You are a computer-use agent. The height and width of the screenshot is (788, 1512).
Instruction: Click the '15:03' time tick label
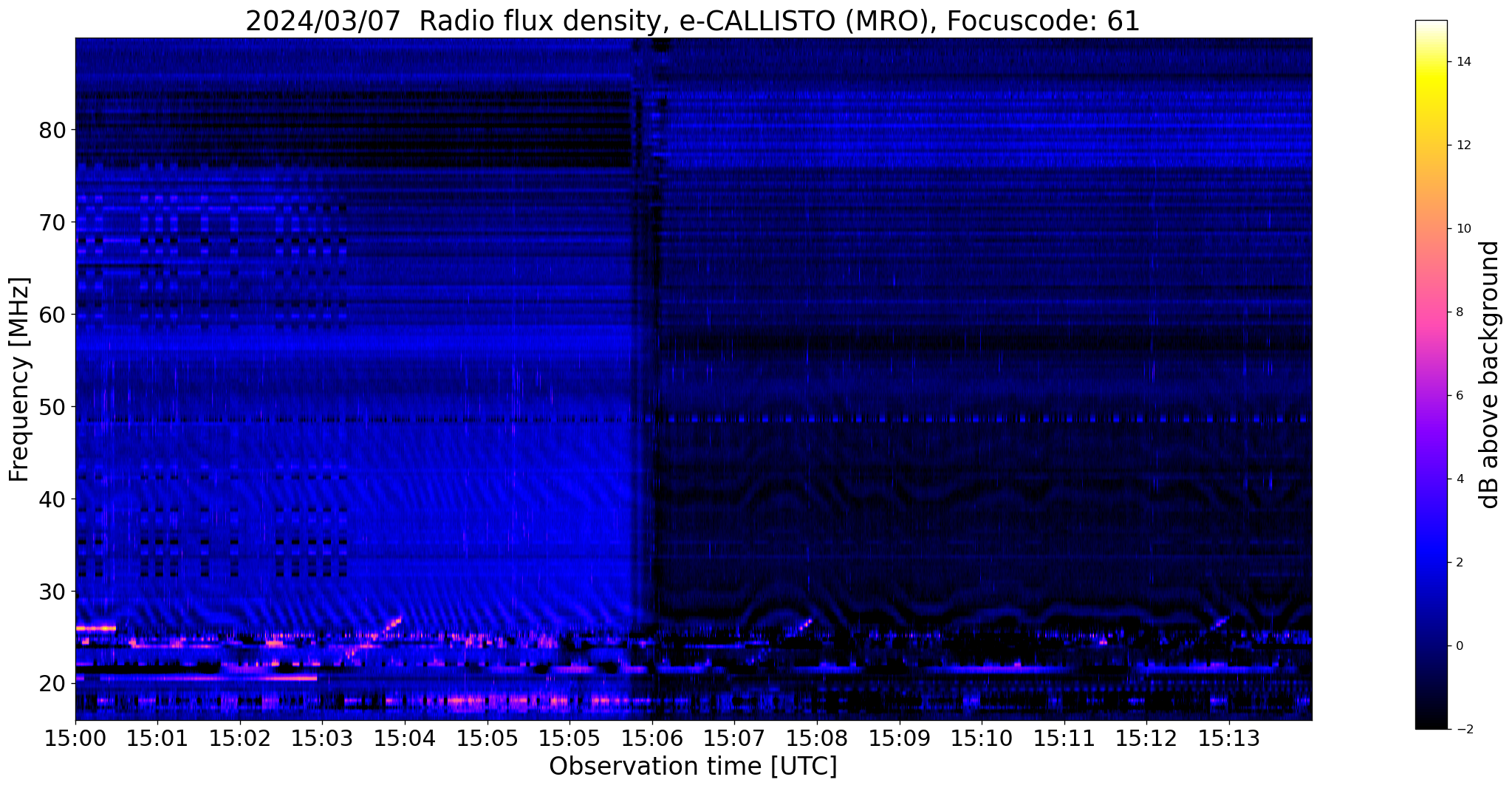pyautogui.click(x=322, y=738)
